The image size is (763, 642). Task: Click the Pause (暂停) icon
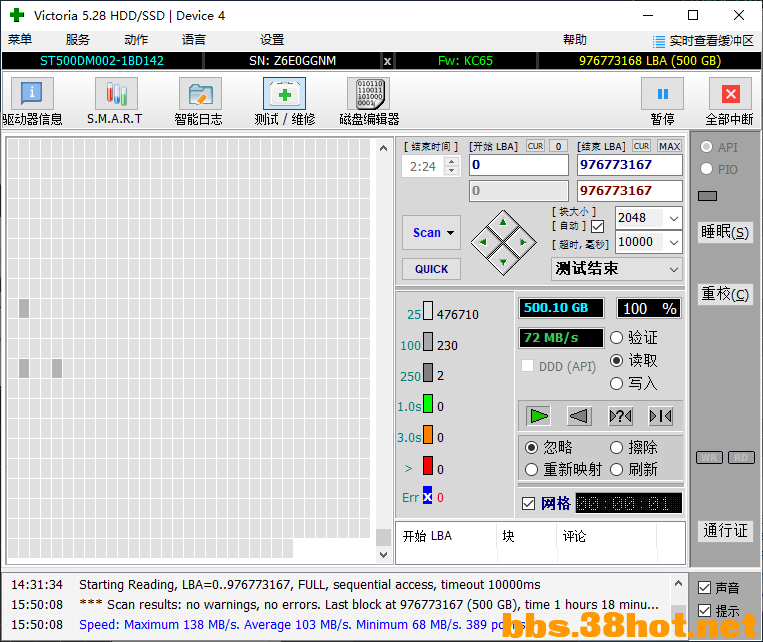pyautogui.click(x=662, y=93)
